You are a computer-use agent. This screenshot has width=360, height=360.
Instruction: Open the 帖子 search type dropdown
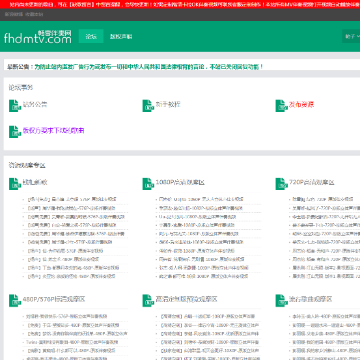pos(352,36)
